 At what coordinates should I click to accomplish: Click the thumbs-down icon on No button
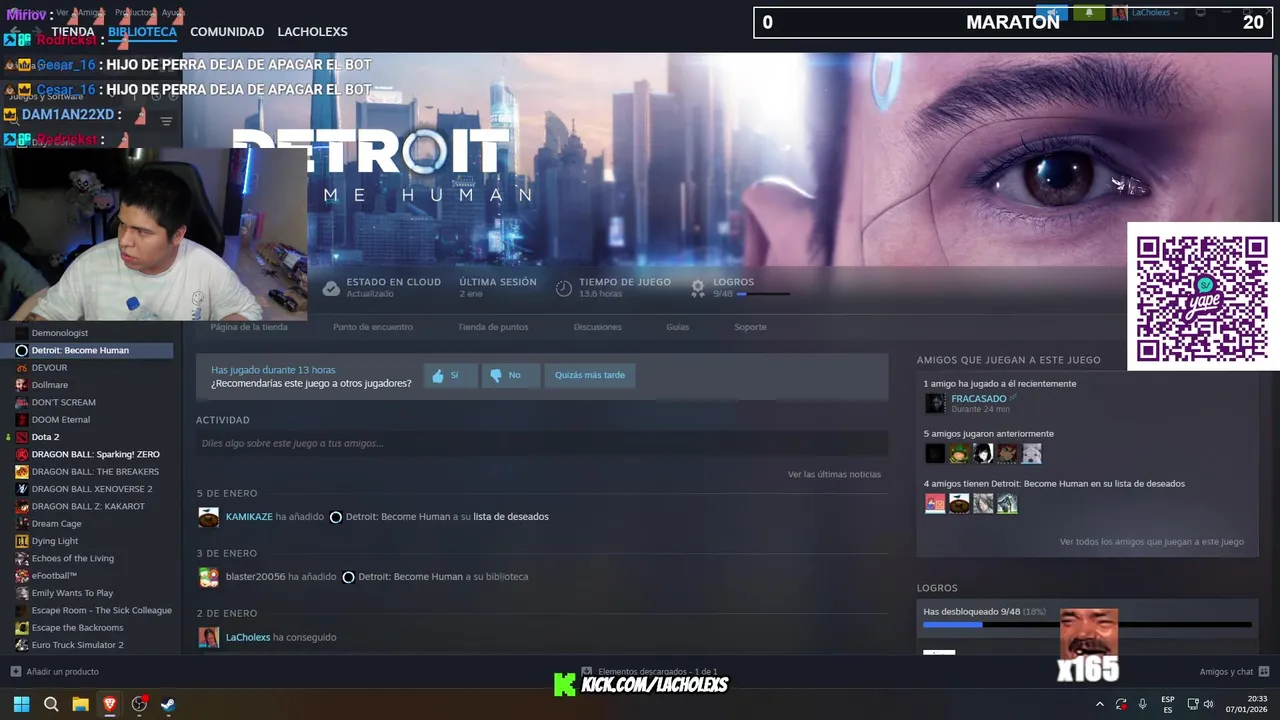[496, 376]
